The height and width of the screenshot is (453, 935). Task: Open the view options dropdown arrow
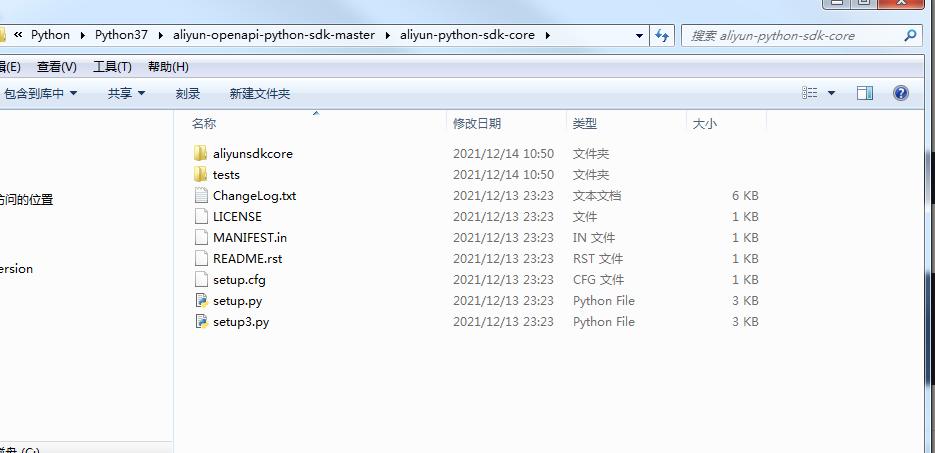tap(831, 93)
